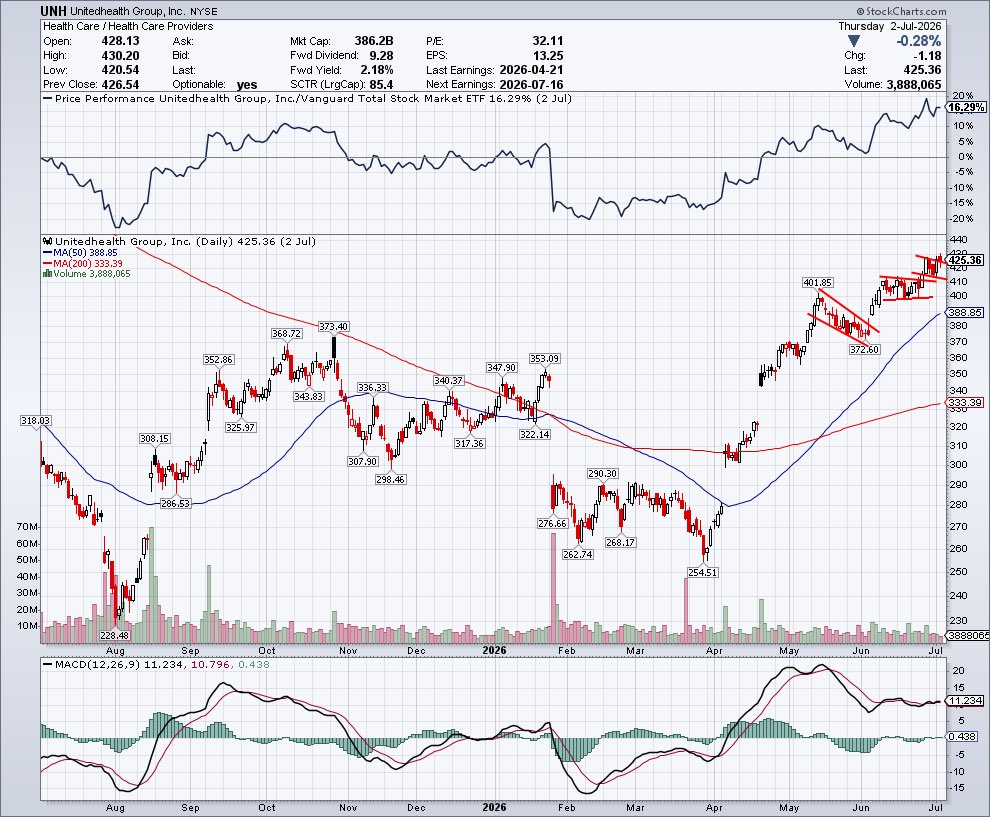Click the 268.17 price label
Image resolution: width=990 pixels, height=817 pixels.
click(620, 542)
